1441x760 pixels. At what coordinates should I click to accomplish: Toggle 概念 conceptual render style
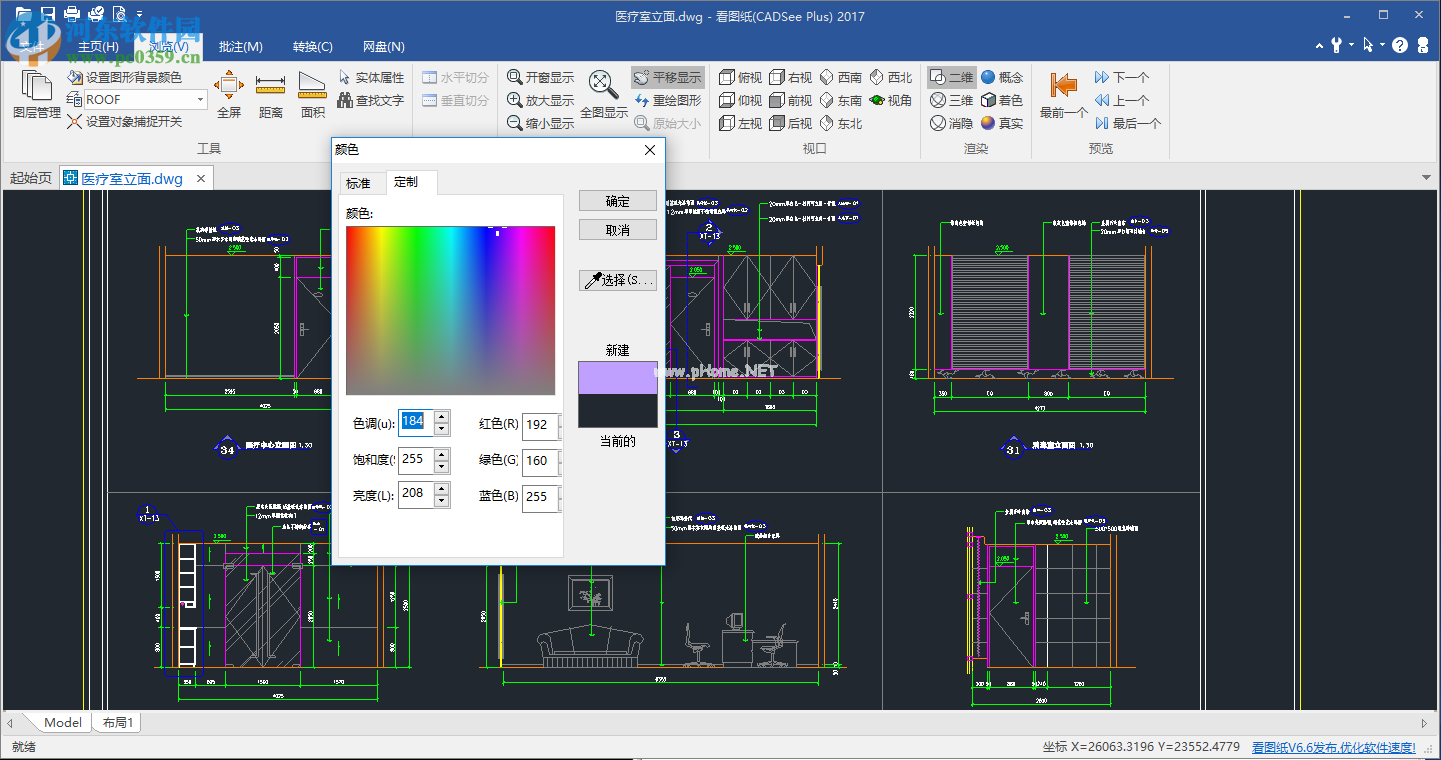(x=1002, y=77)
